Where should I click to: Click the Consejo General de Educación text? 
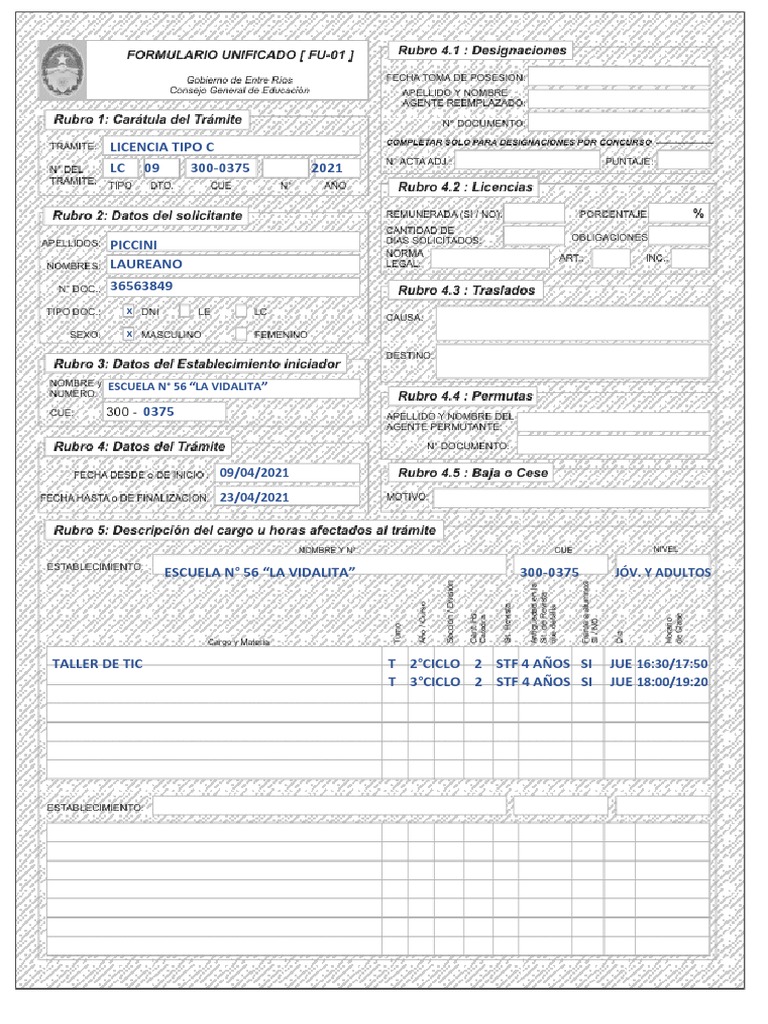point(240,90)
